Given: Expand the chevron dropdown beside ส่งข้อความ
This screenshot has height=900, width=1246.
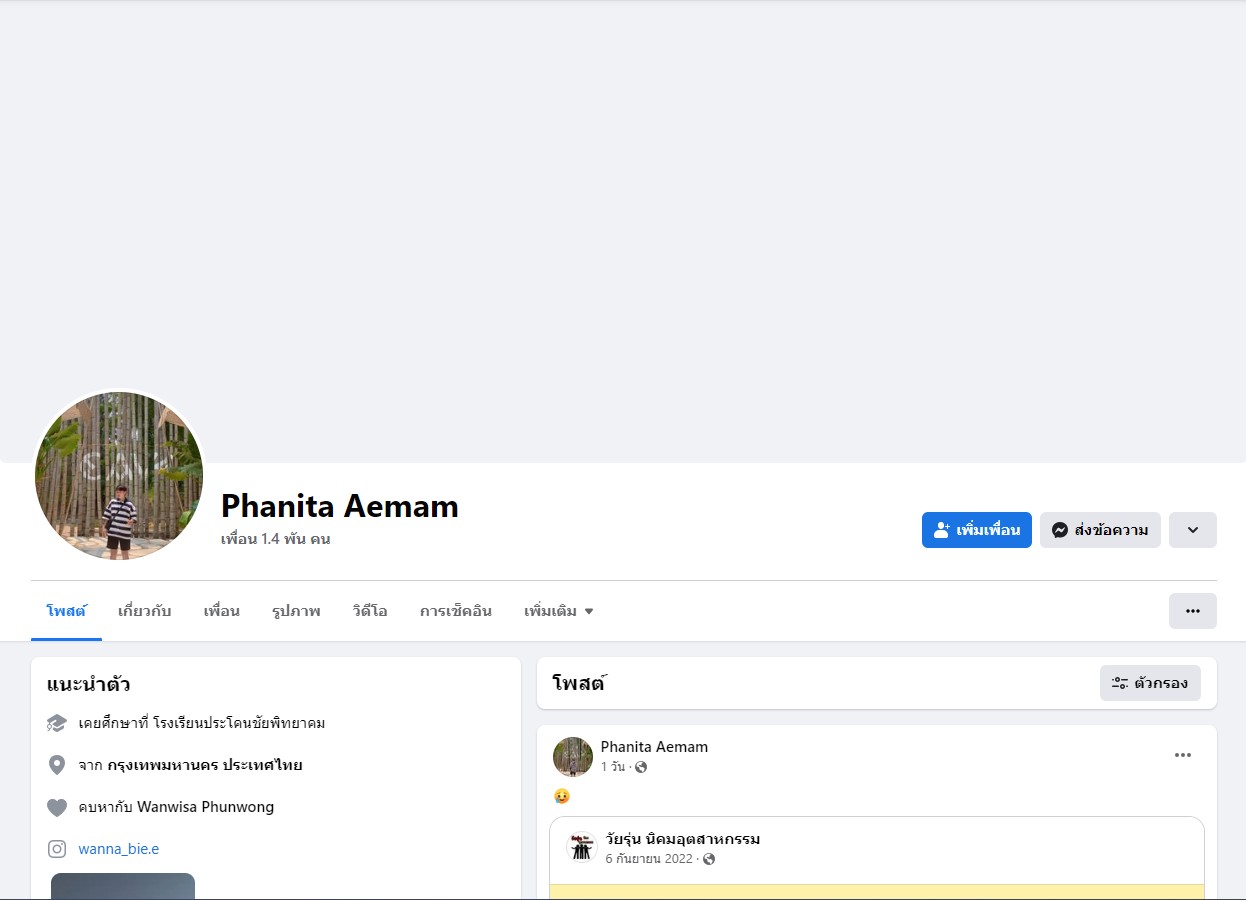Looking at the screenshot, I should pyautogui.click(x=1193, y=530).
